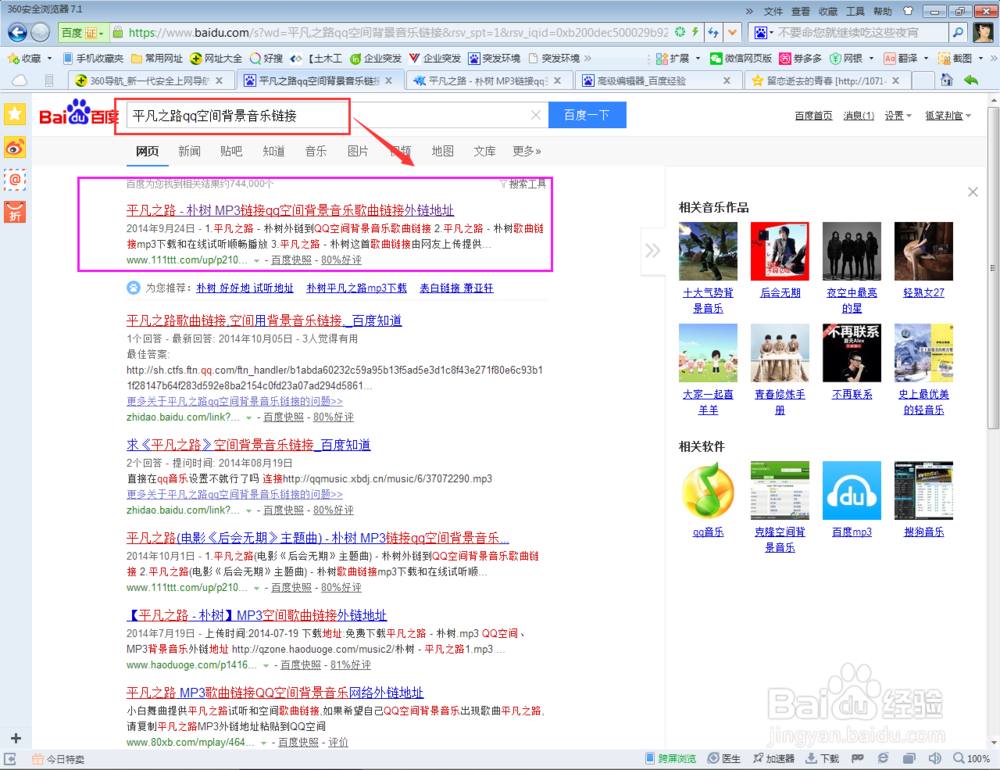The height and width of the screenshot is (770, 1000).
Task: Click the Baidu logo
Action: click(78, 114)
